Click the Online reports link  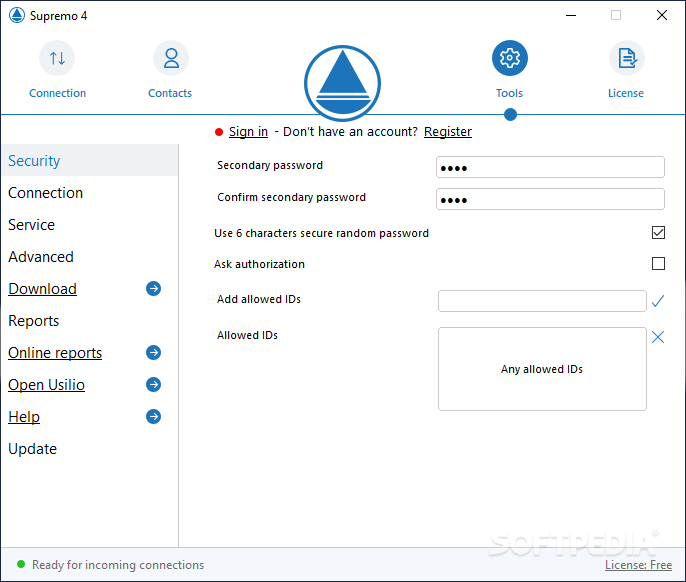(55, 353)
